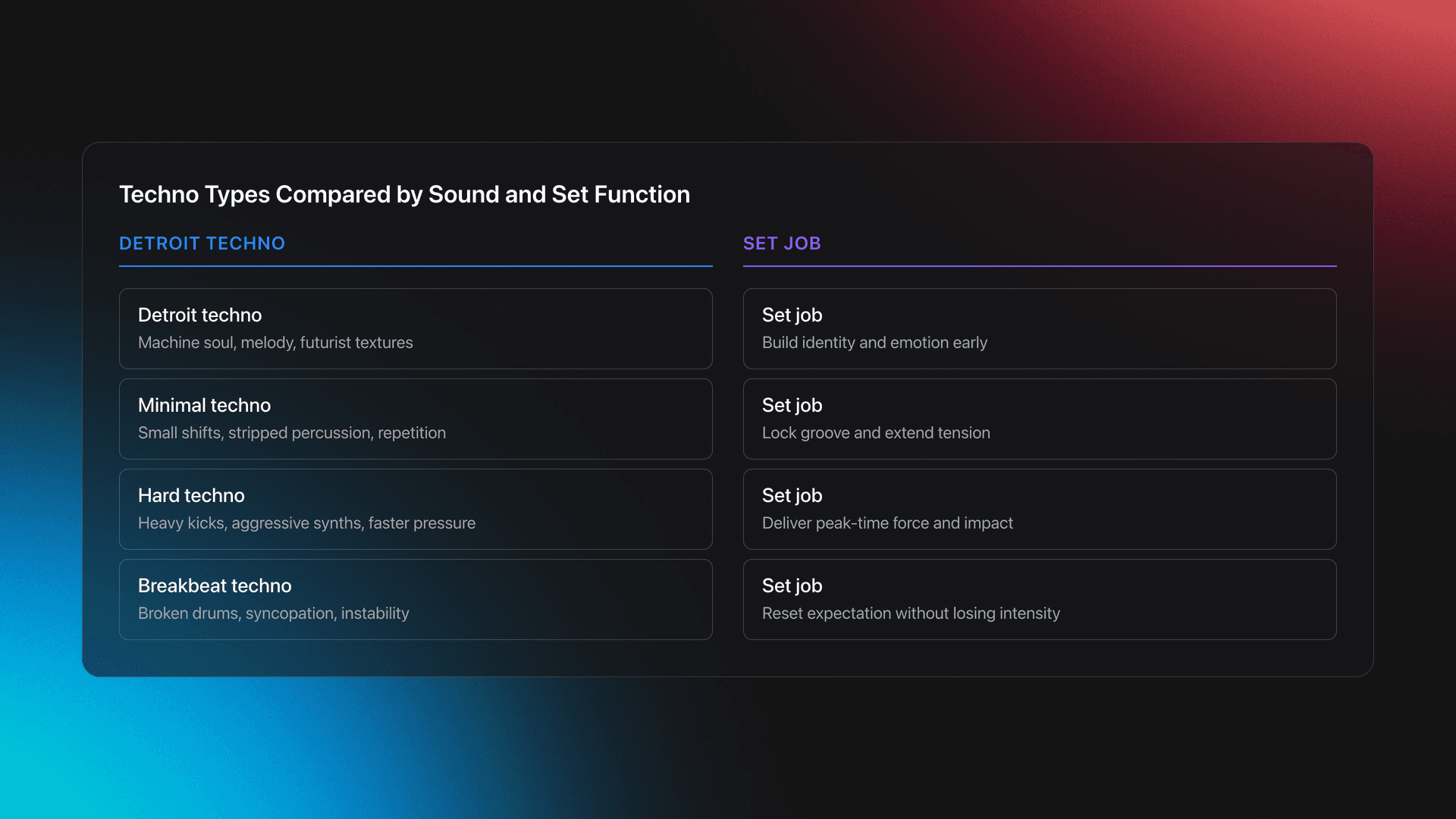Select the DETROIT TECHNO column header
Viewport: 1456px width, 819px height.
pos(202,243)
